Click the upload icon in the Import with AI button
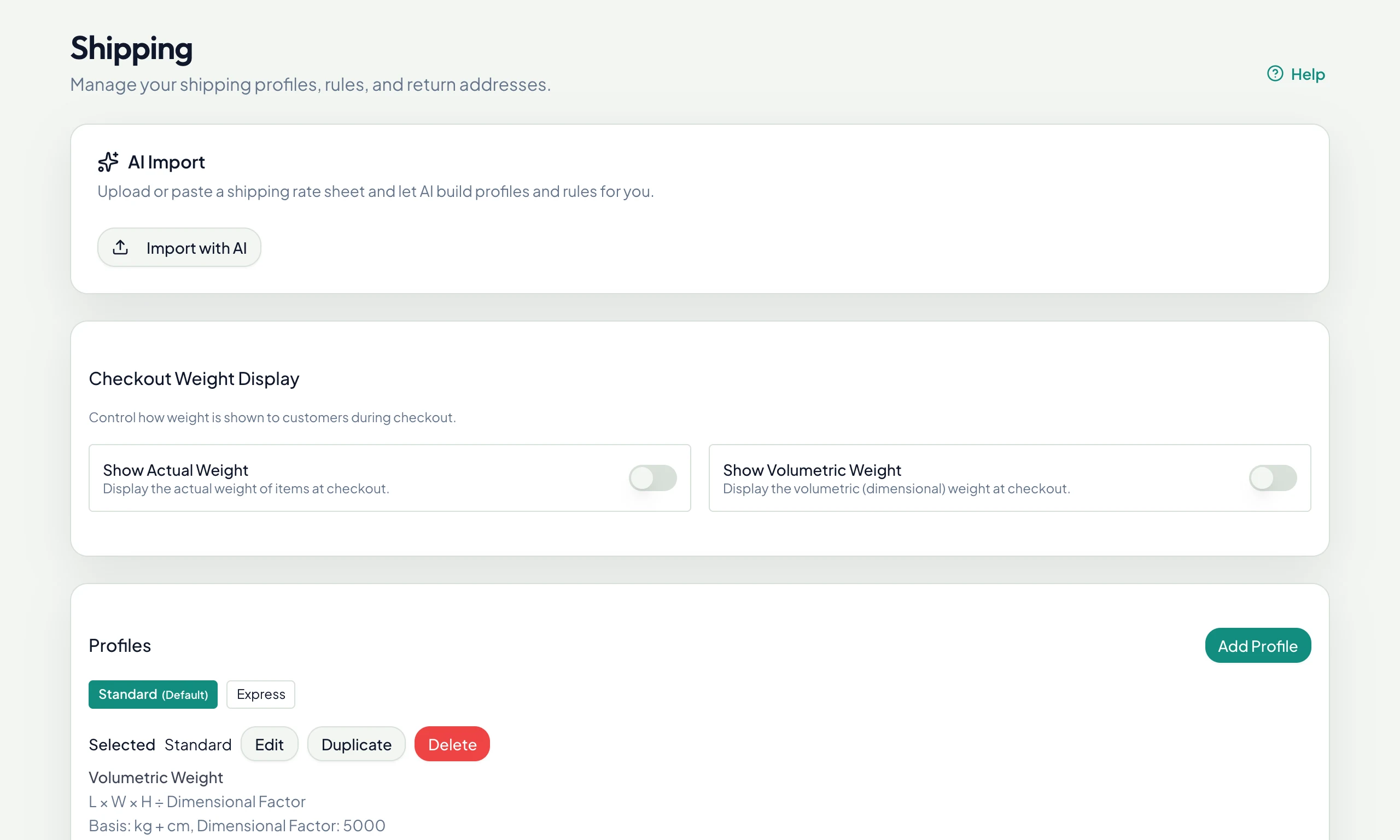Image resolution: width=1400 pixels, height=840 pixels. pos(120,247)
